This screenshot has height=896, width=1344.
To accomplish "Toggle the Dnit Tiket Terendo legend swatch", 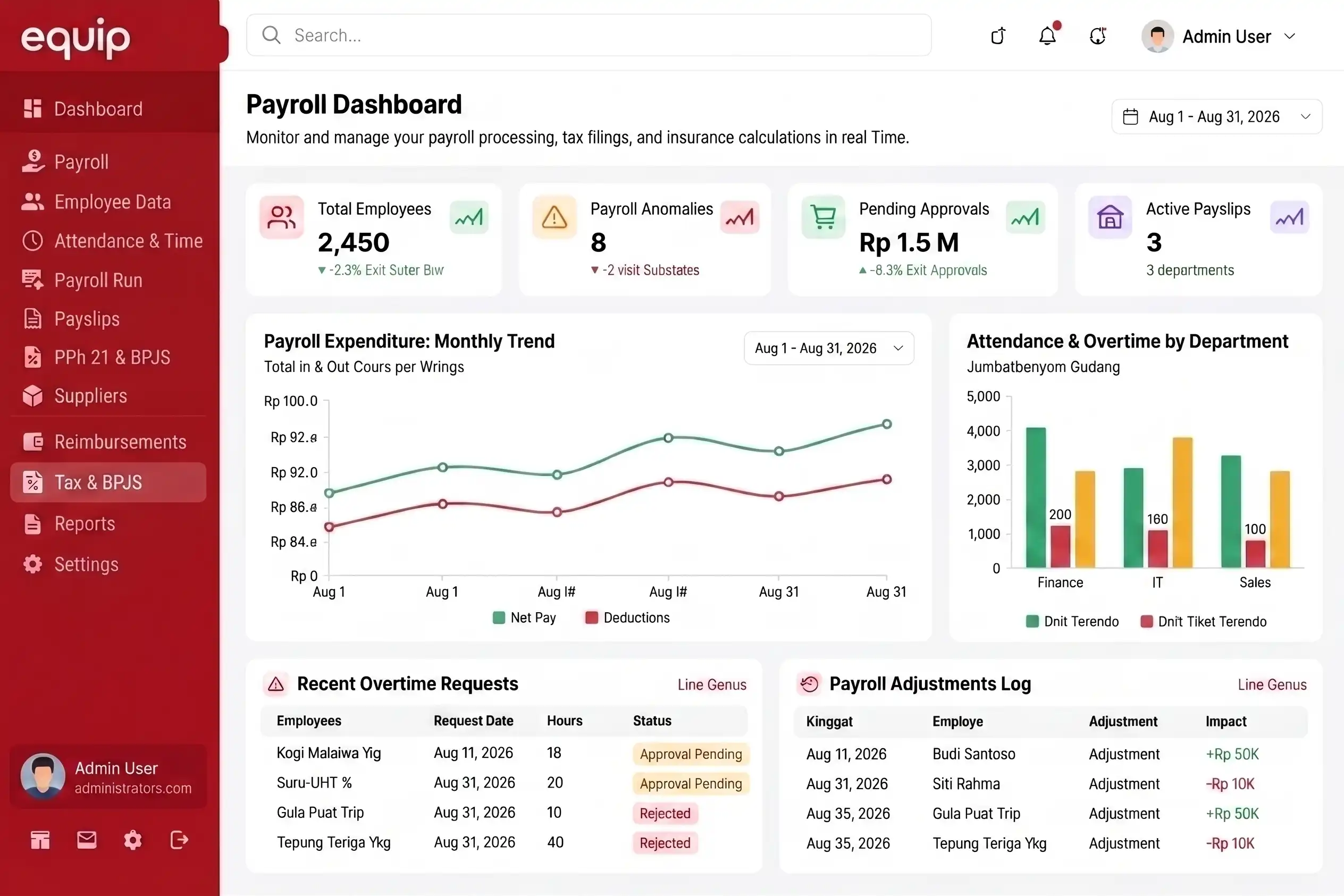I will tap(1146, 622).
